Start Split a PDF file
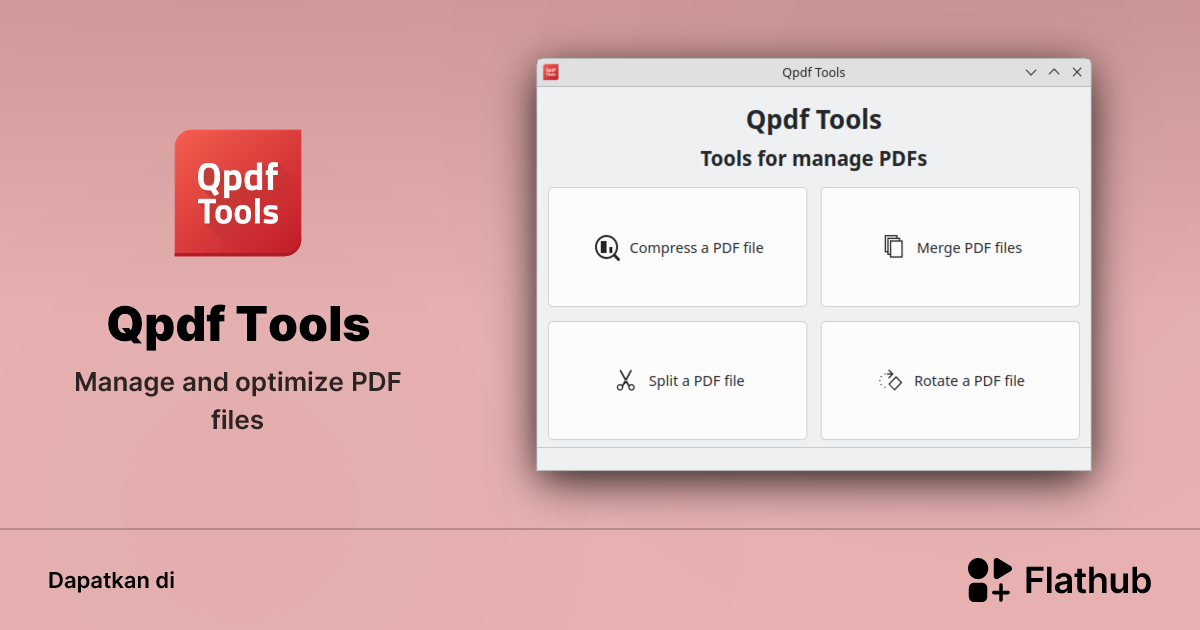1200x630 pixels. click(x=677, y=380)
